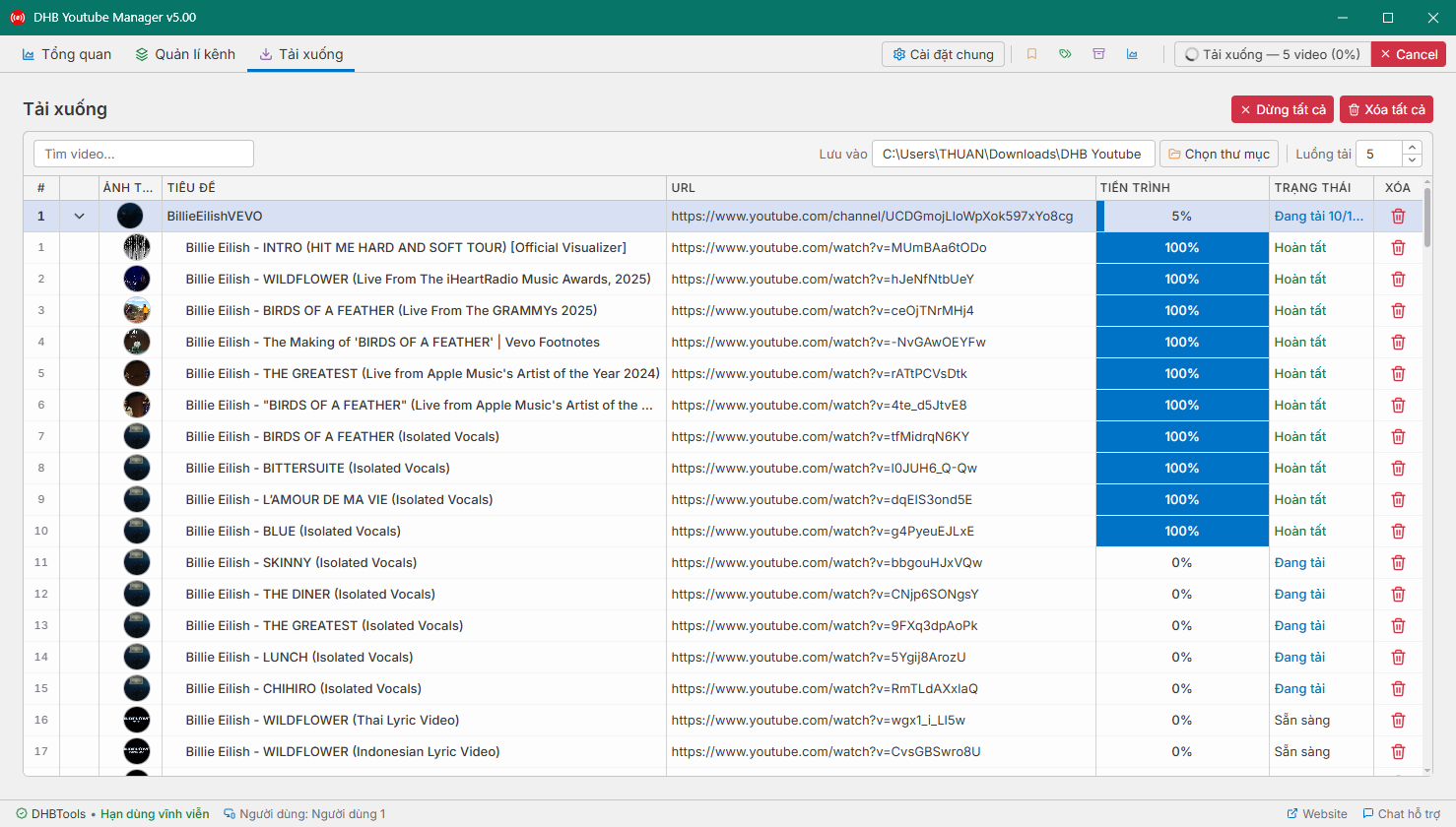Remove the BITTERSUITE (Isolated Vocals) video
The image size is (1456, 827).
[1398, 469]
